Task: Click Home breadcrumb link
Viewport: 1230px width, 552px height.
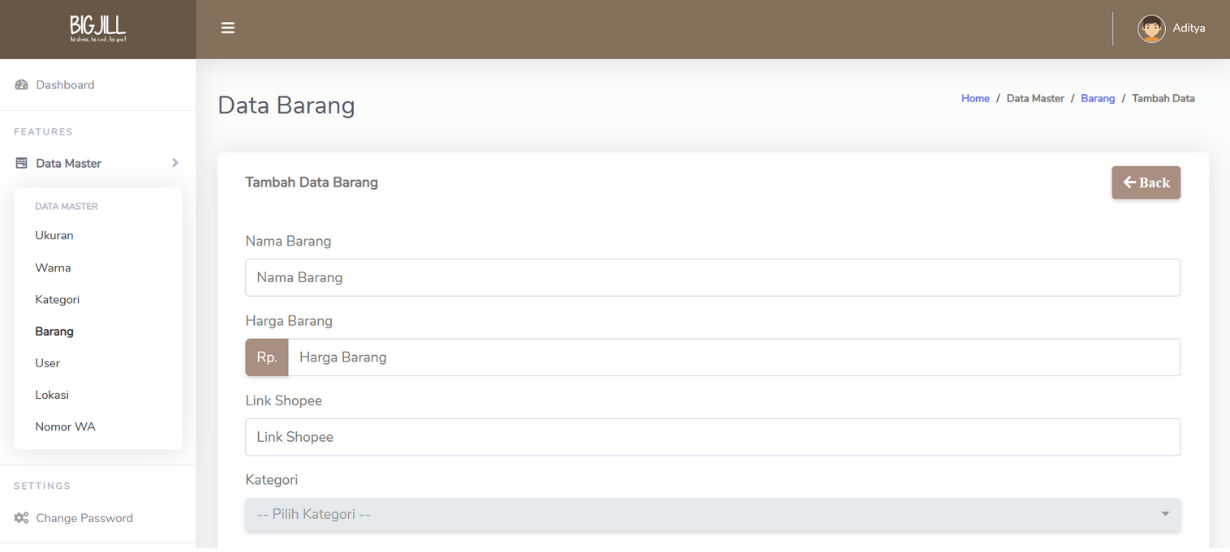Action: point(975,98)
